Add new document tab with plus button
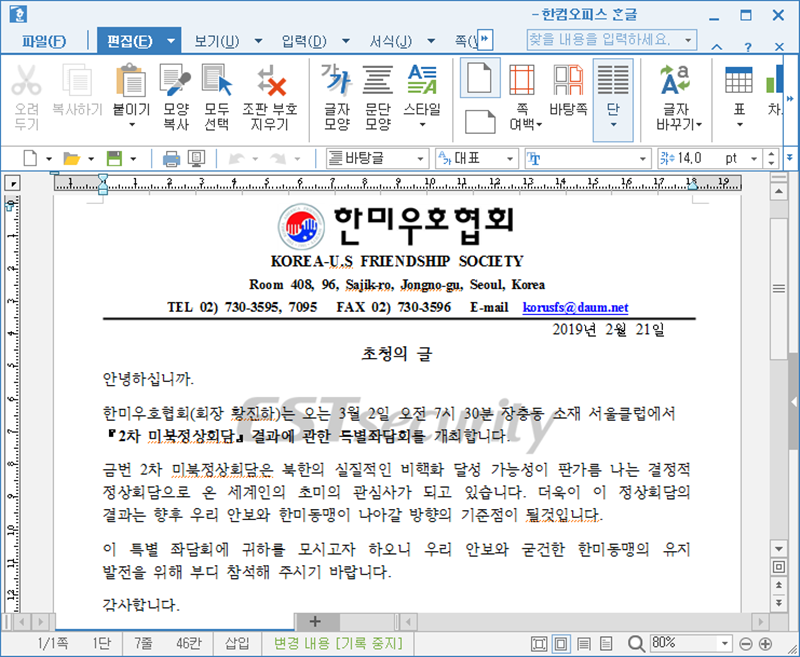 pos(315,621)
